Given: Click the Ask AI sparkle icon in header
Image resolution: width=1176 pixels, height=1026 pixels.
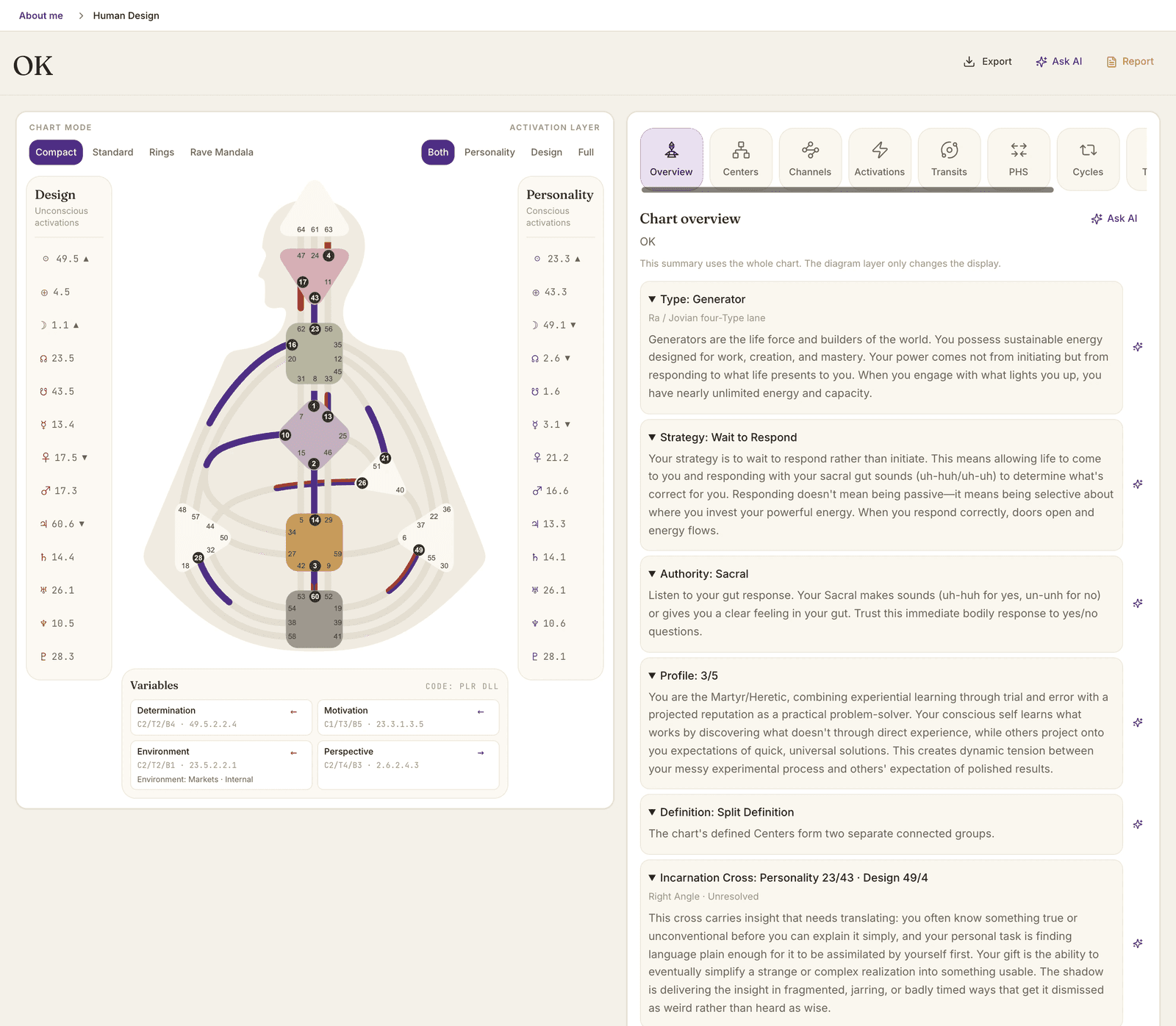Looking at the screenshot, I should click(x=1041, y=62).
